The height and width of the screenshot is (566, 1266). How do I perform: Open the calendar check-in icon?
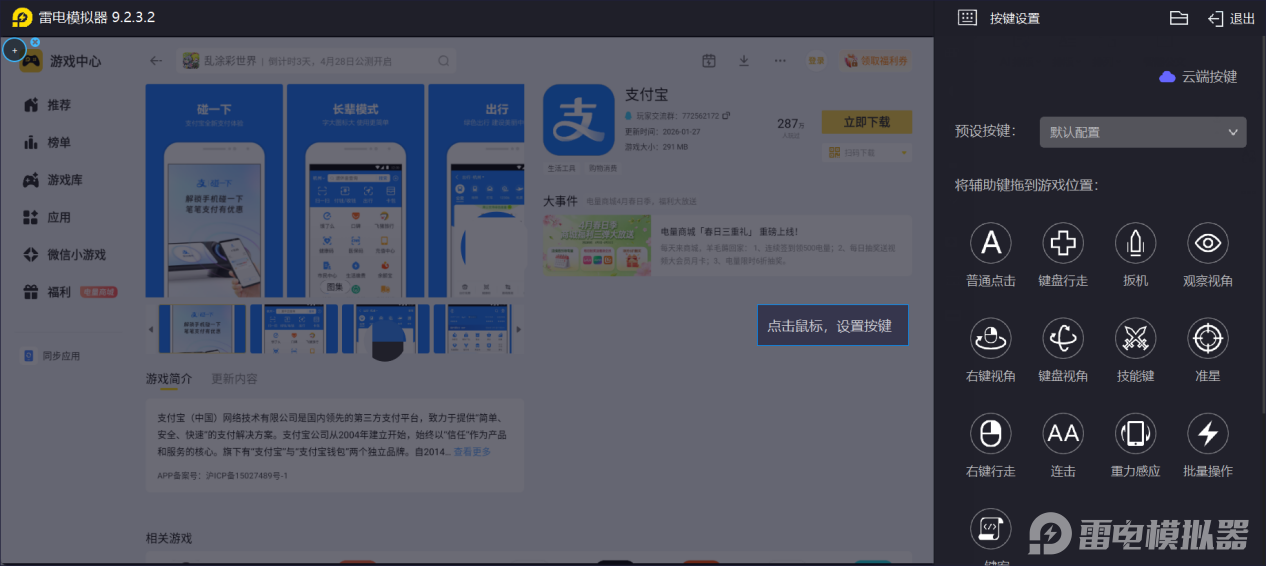click(x=709, y=61)
